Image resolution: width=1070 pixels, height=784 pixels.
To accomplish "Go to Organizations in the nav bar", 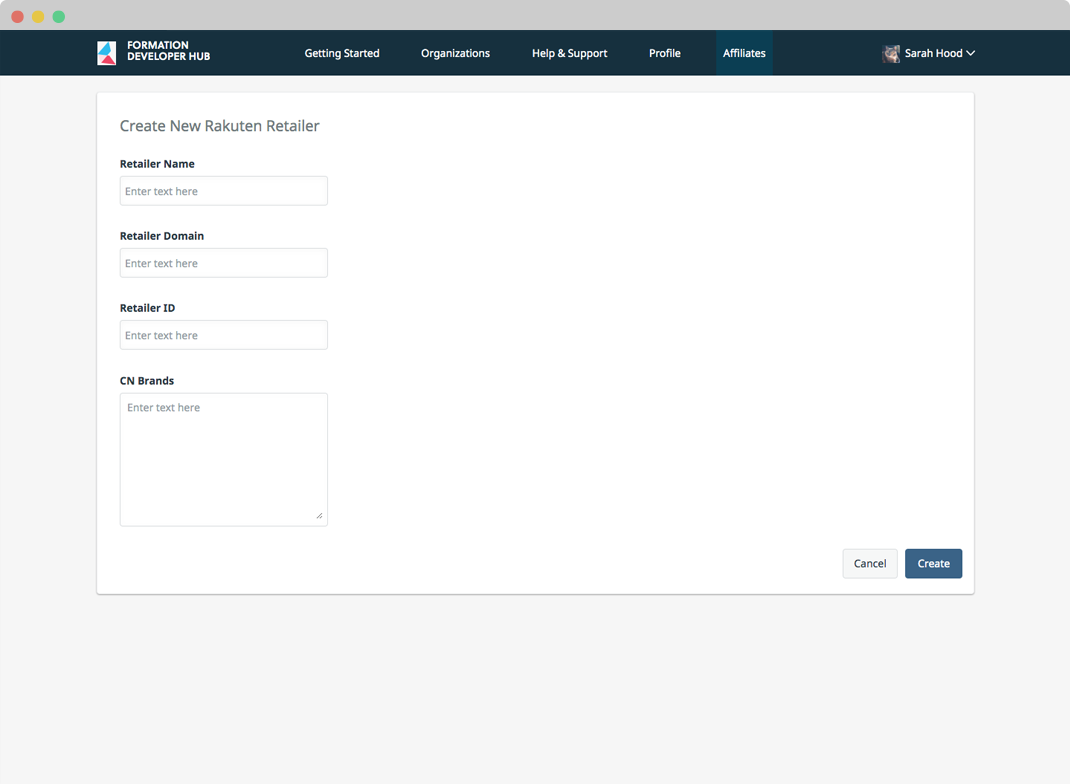I will point(455,53).
